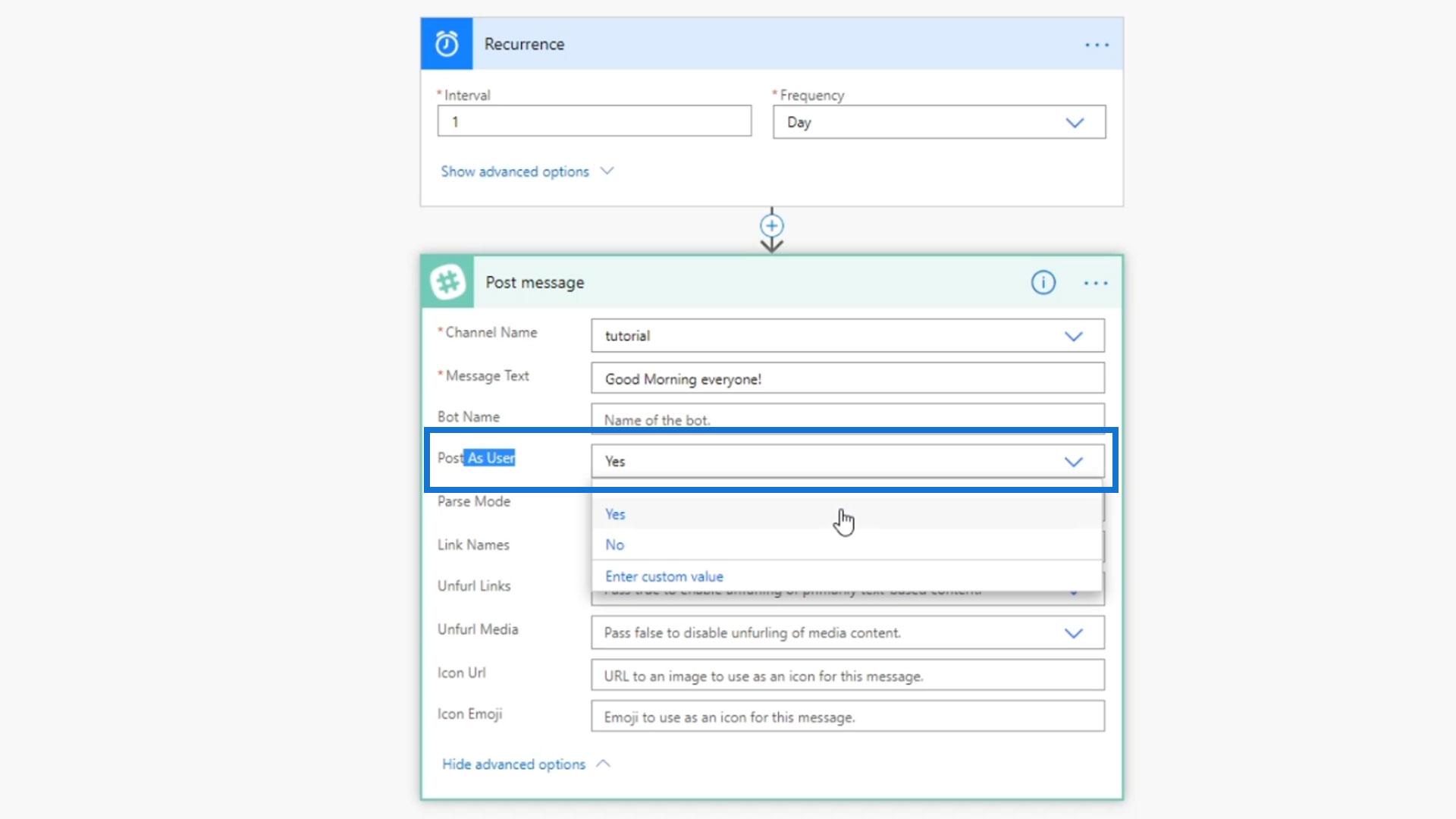Click the Icon Url field
1456x819 pixels.
[x=846, y=676]
